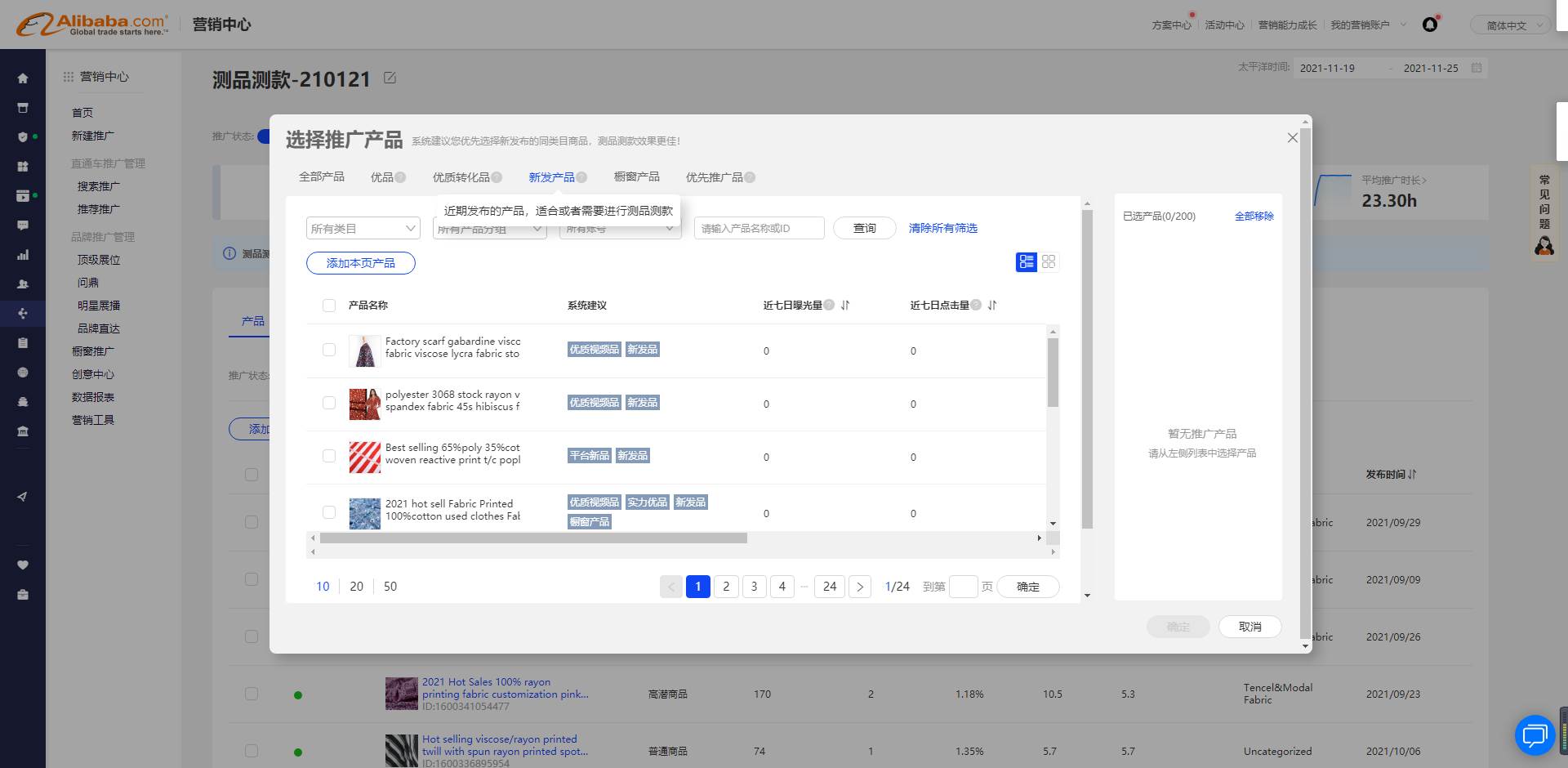Open the customers people icon in sidebar

pyautogui.click(x=23, y=284)
